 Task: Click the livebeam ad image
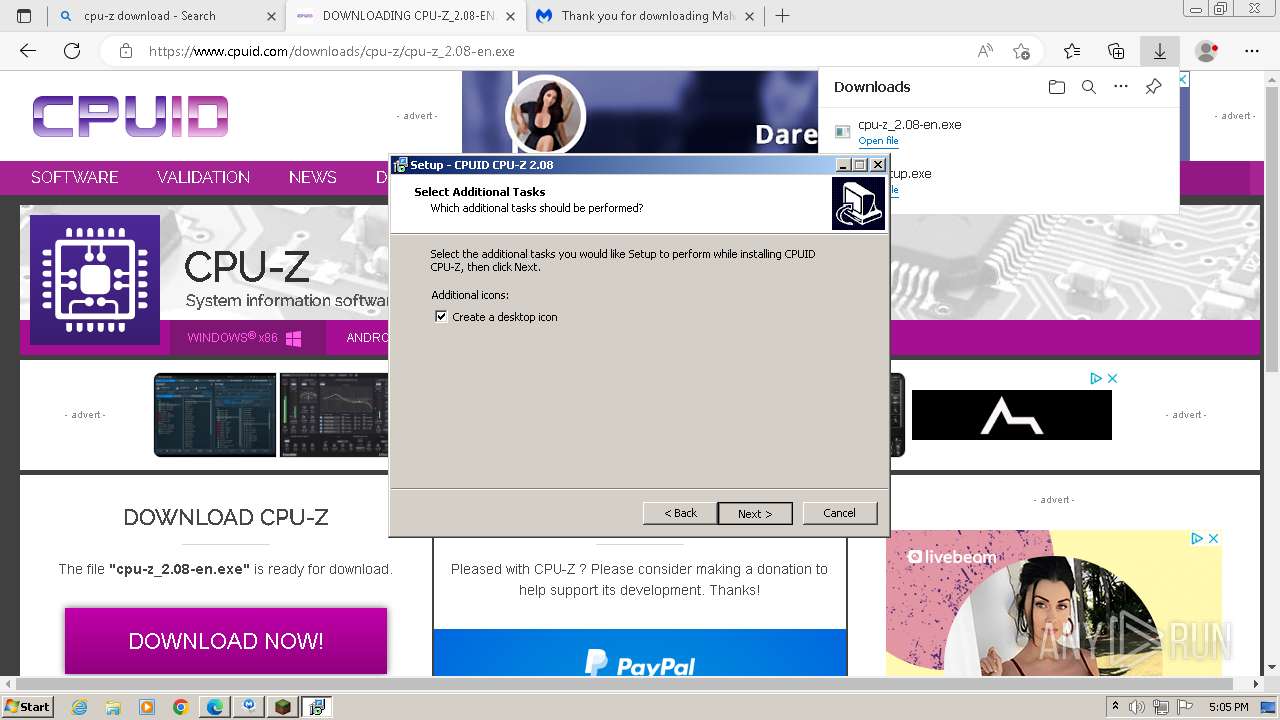pyautogui.click(x=1053, y=603)
